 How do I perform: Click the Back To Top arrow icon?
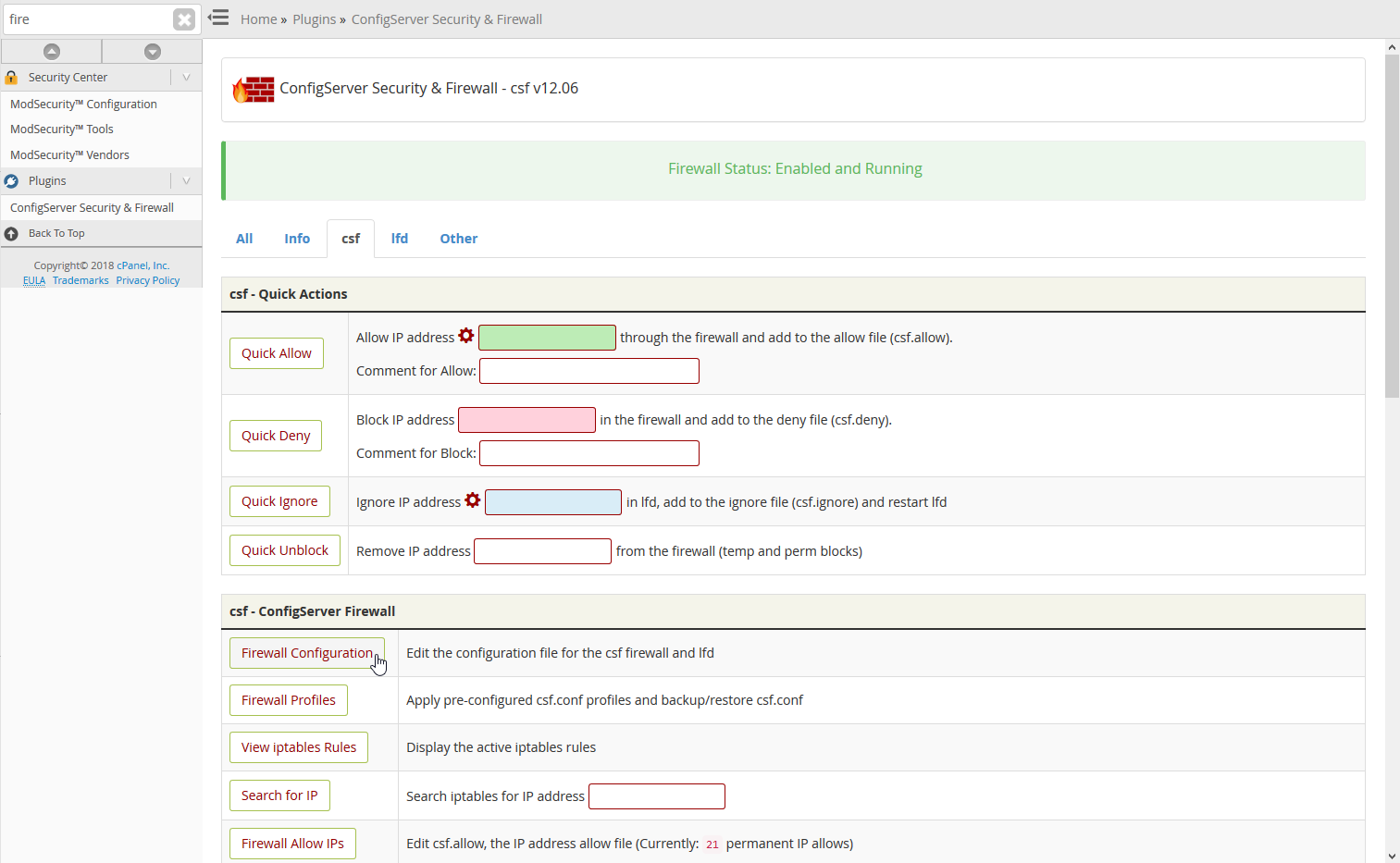click(x=11, y=234)
